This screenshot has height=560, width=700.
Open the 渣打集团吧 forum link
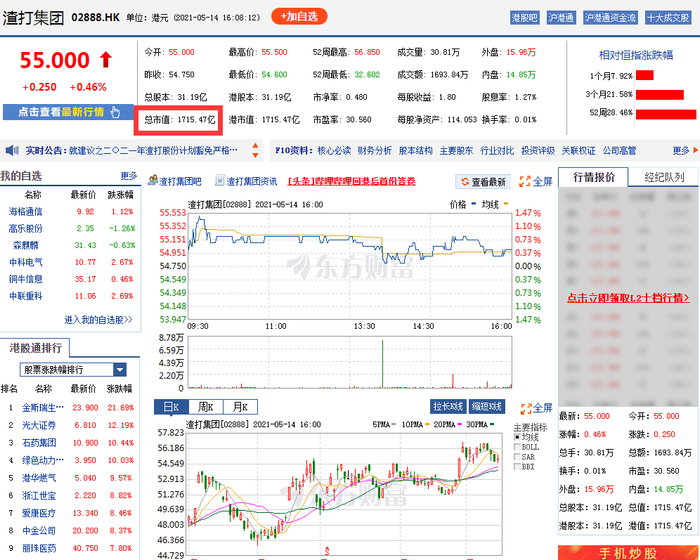pos(180,181)
